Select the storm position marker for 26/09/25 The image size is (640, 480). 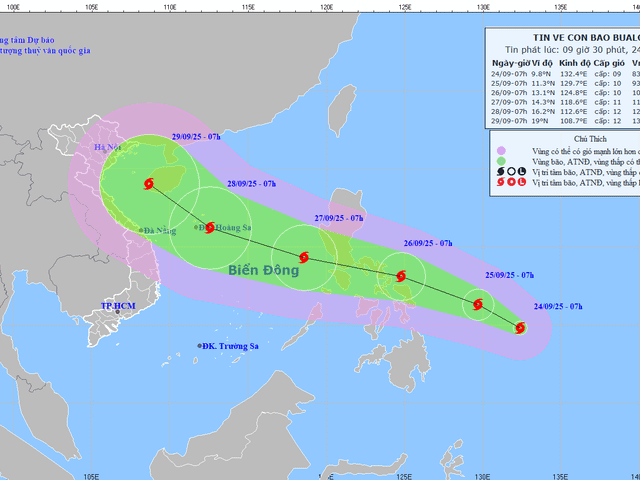(x=401, y=276)
